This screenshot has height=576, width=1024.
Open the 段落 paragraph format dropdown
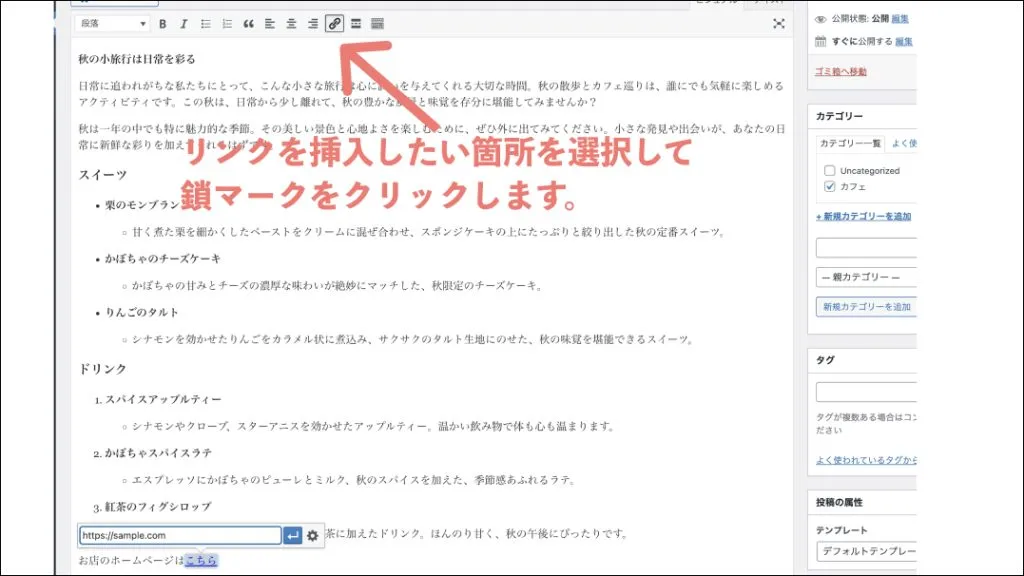[112, 24]
